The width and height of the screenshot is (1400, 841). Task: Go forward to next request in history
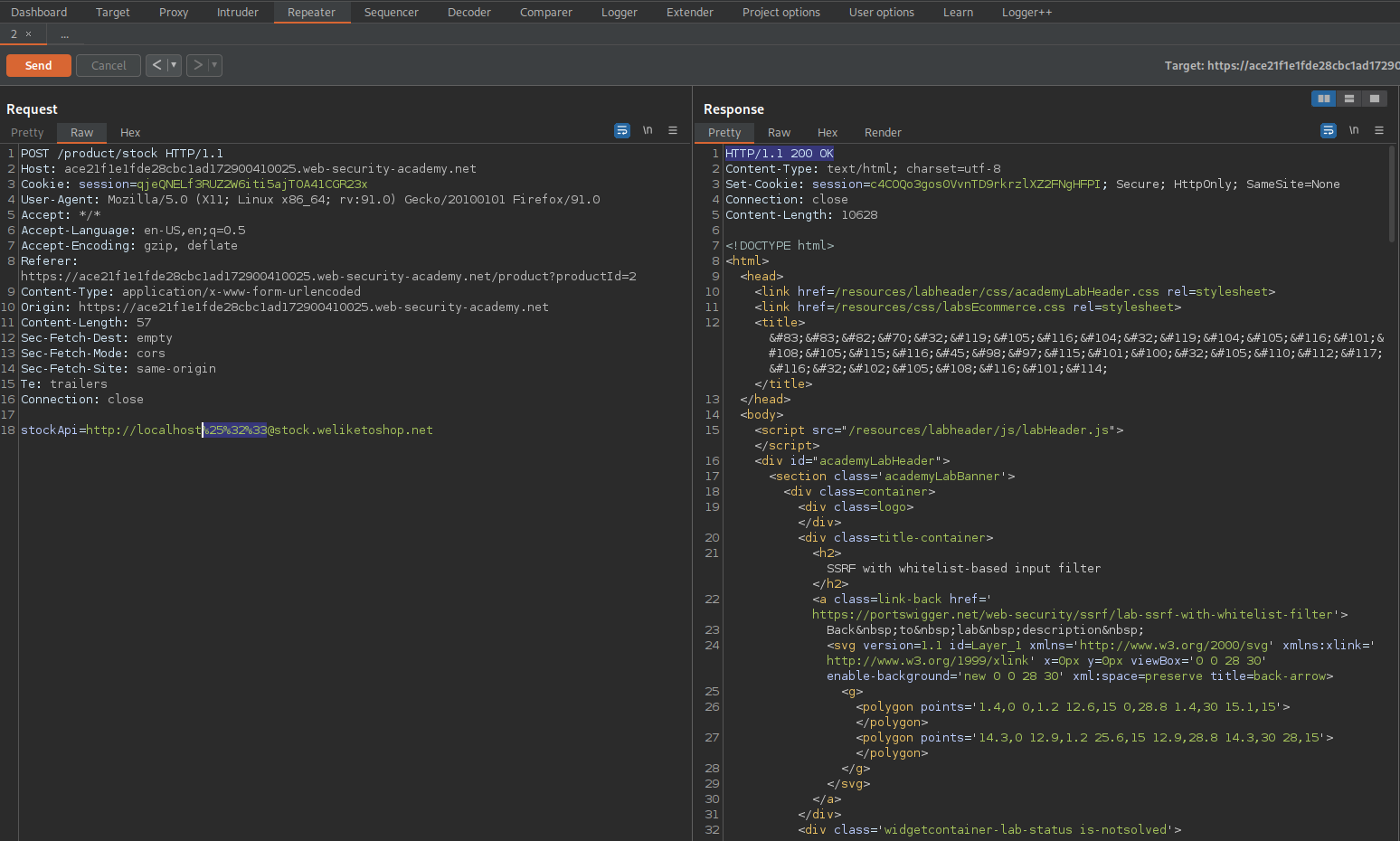[197, 65]
